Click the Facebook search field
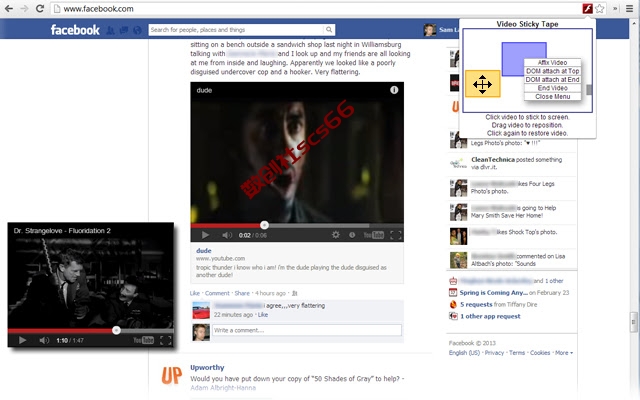The width and height of the screenshot is (640, 400). [236, 30]
